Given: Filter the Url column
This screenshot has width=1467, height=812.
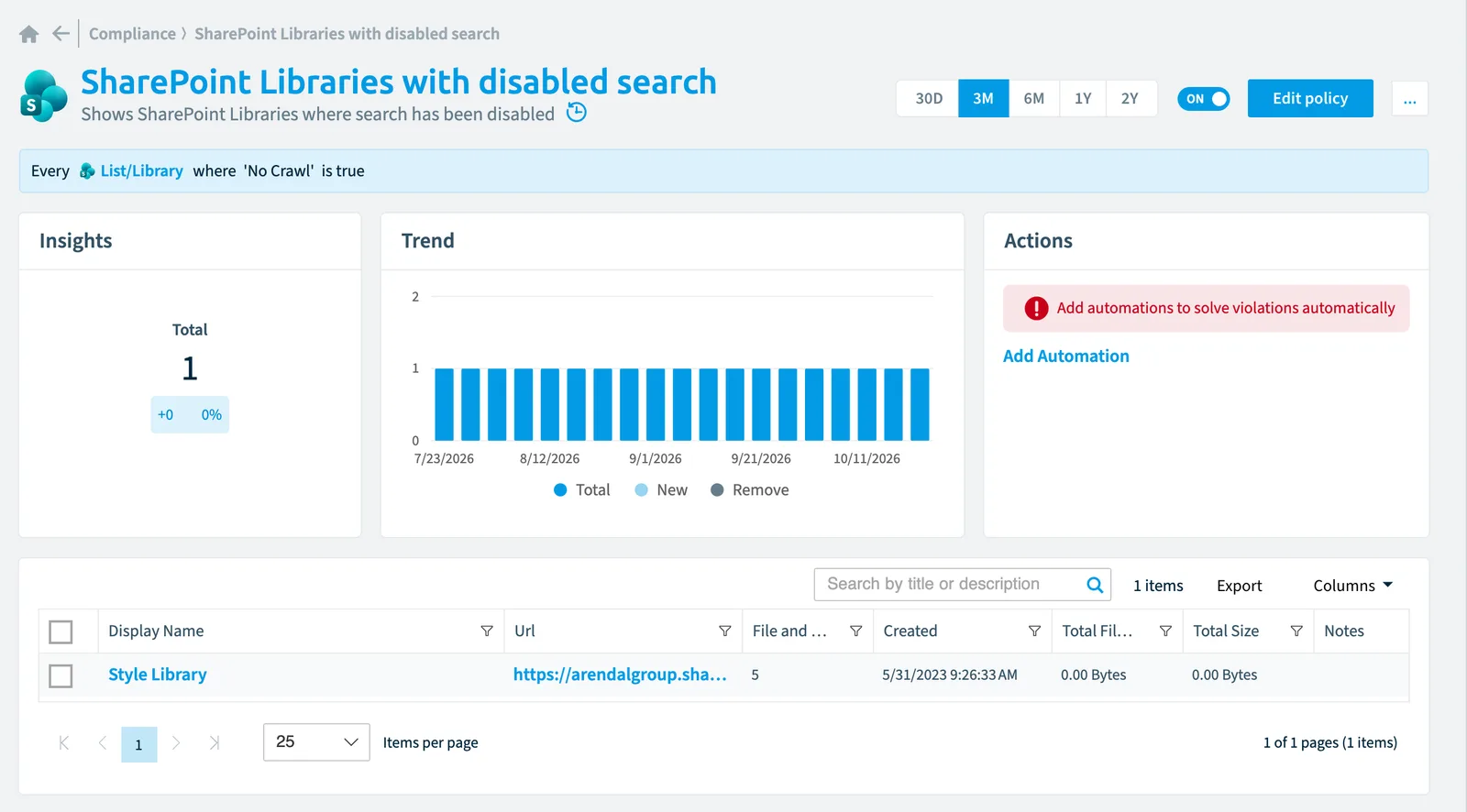Looking at the screenshot, I should pyautogui.click(x=724, y=631).
